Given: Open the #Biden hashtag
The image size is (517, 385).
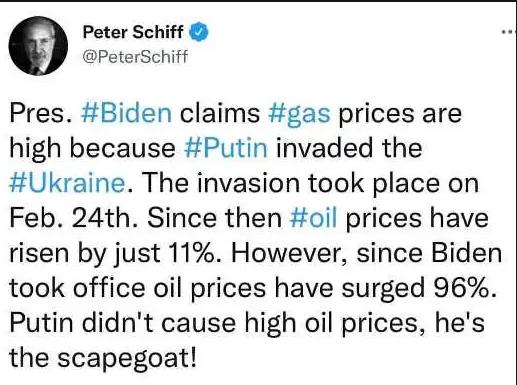Looking at the screenshot, I should pos(126,113).
